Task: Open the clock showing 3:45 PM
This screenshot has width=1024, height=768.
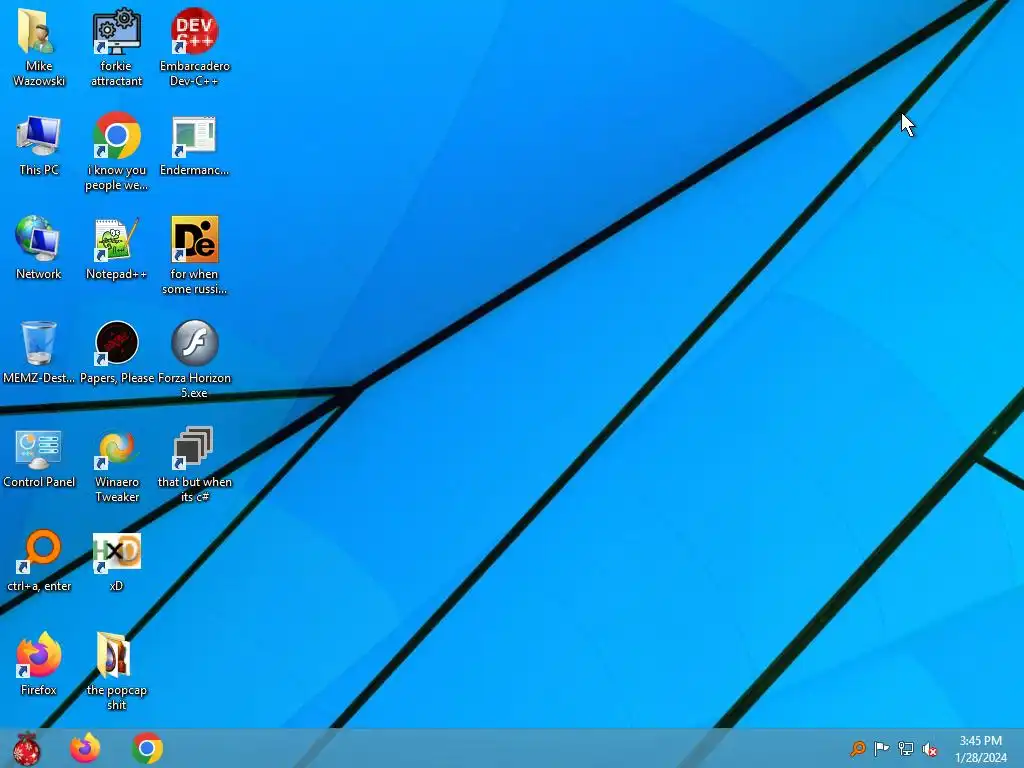Action: (x=981, y=749)
